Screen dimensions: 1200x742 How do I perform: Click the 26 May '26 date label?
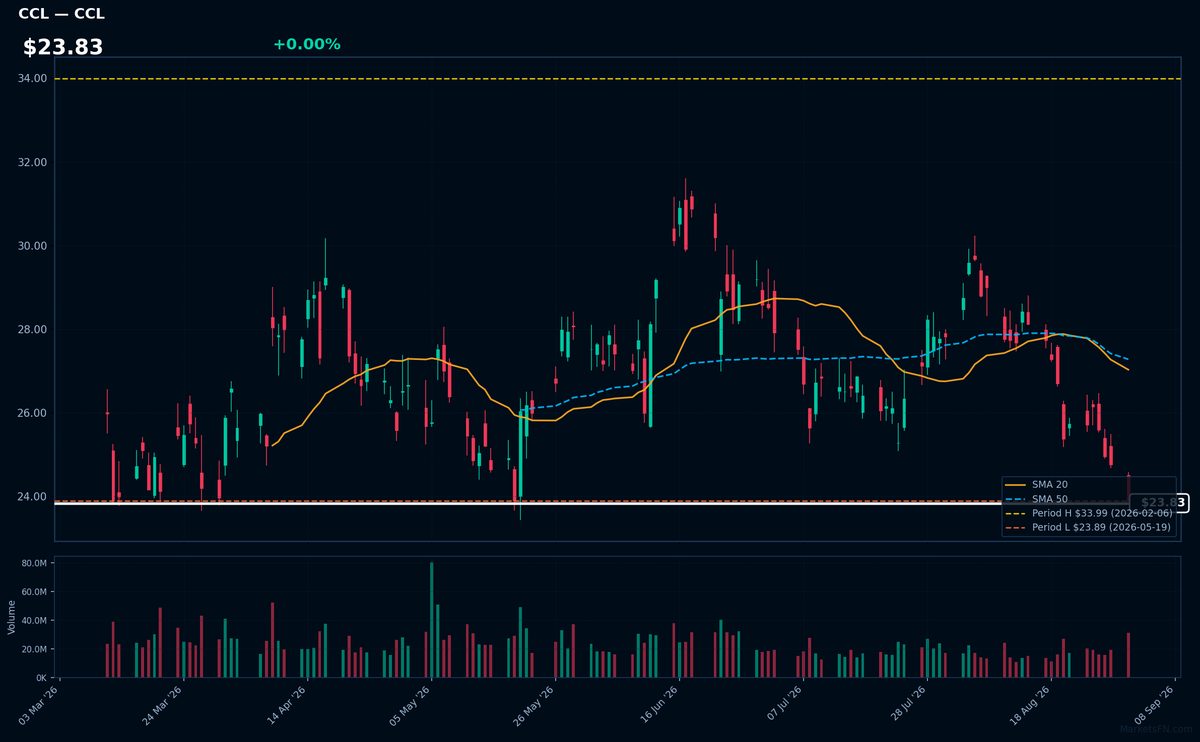(535, 705)
